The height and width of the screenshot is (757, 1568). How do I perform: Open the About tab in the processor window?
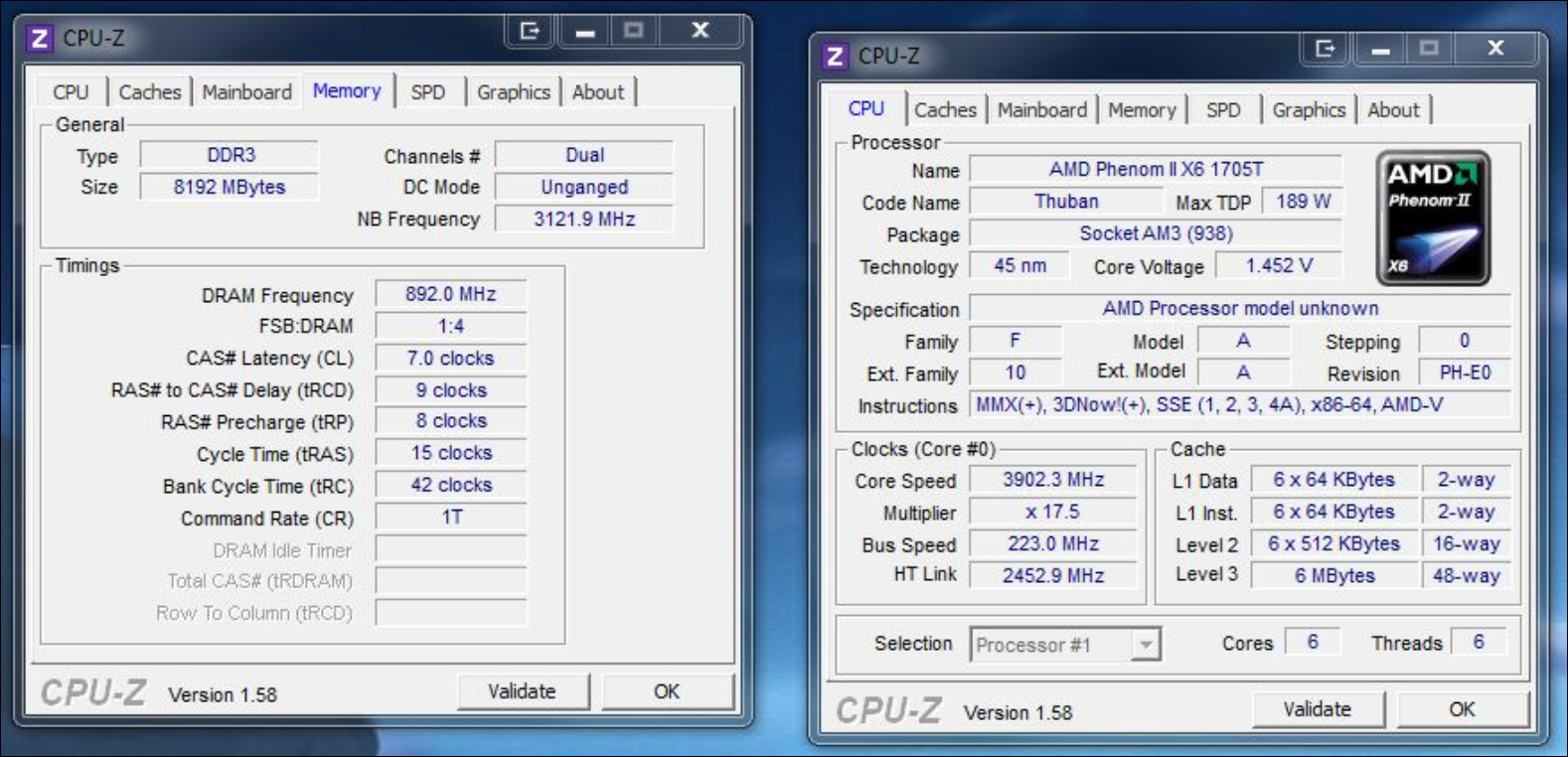(1394, 110)
